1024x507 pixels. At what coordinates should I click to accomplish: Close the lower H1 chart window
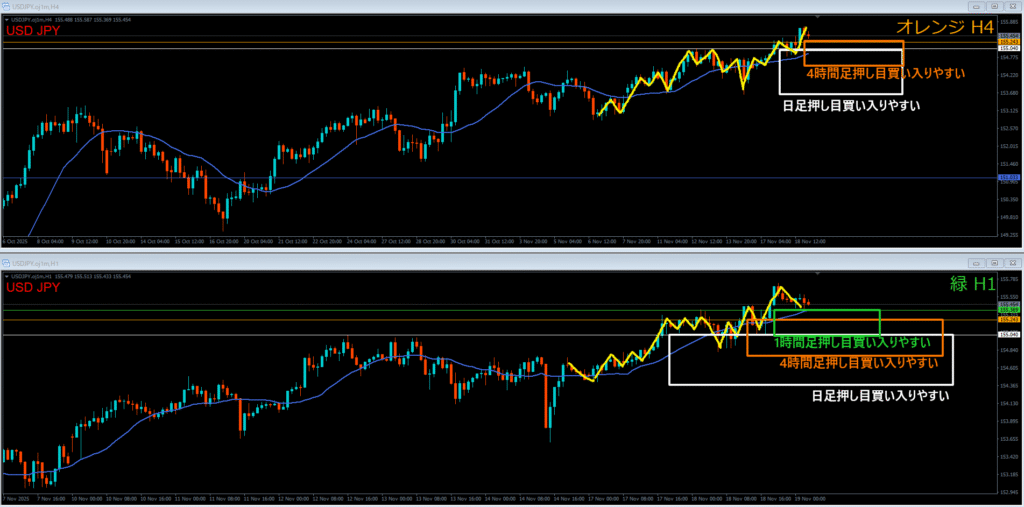1013,262
